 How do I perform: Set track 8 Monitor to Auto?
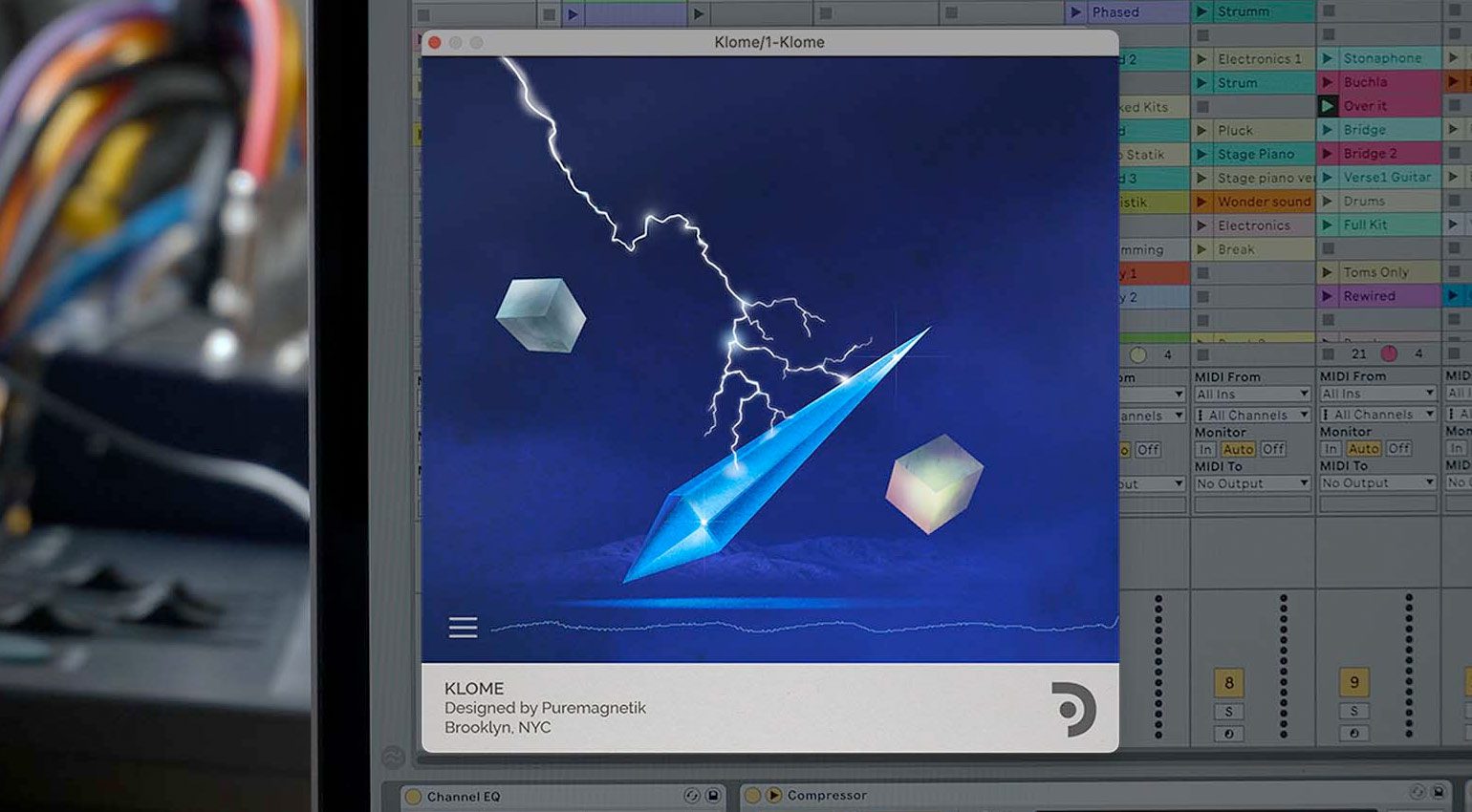click(x=1238, y=449)
